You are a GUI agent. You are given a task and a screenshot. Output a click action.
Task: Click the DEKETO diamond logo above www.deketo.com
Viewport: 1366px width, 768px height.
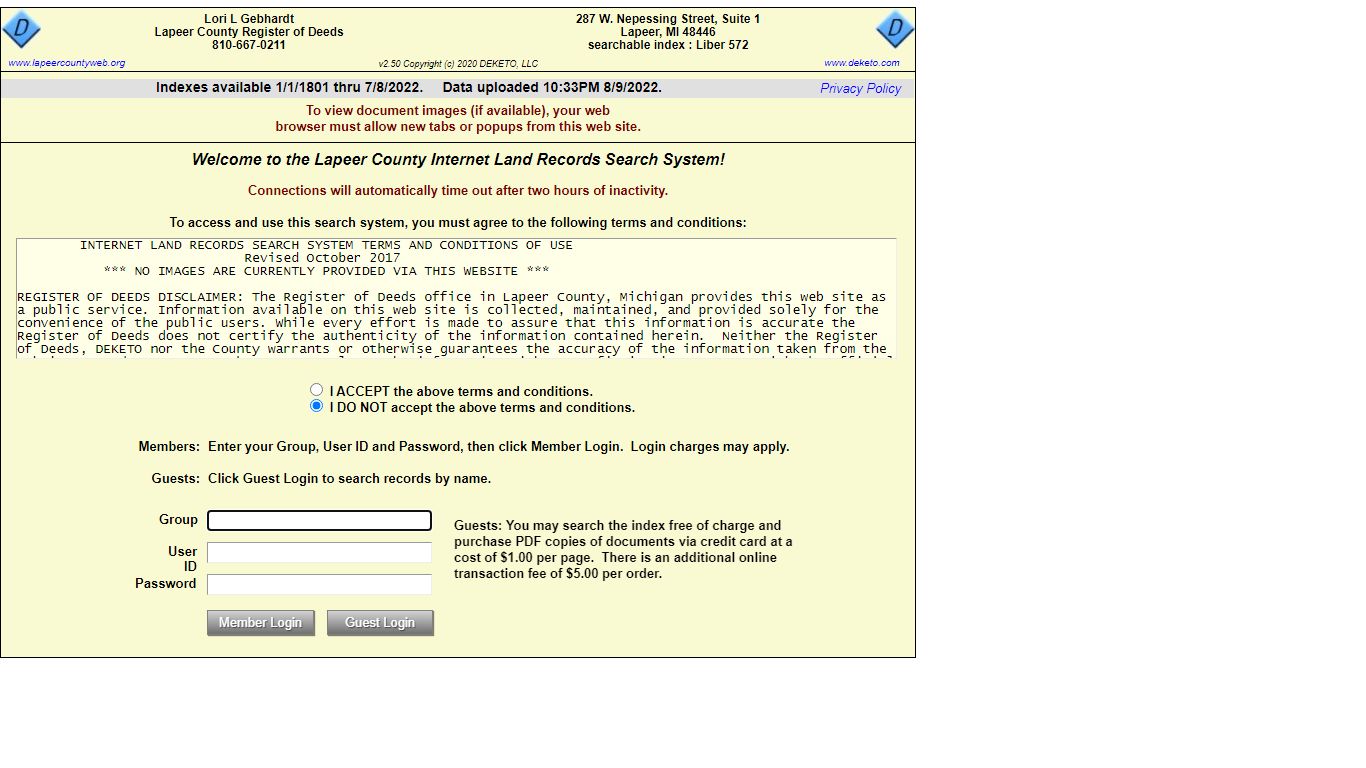click(895, 29)
